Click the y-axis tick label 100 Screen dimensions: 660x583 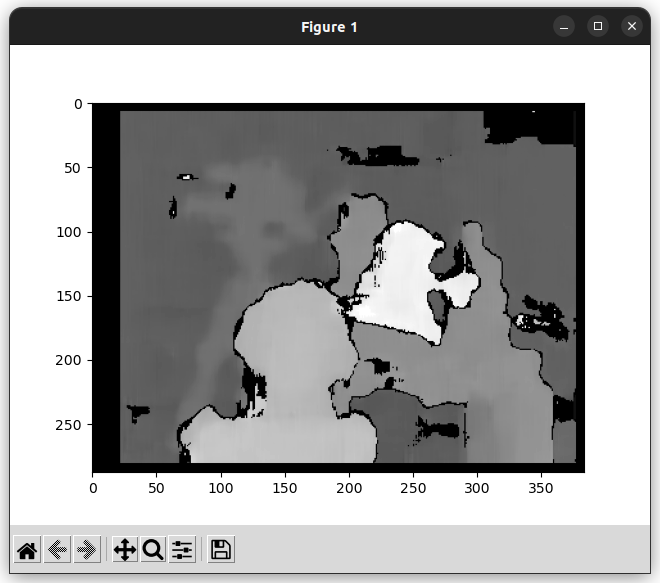tap(69, 232)
